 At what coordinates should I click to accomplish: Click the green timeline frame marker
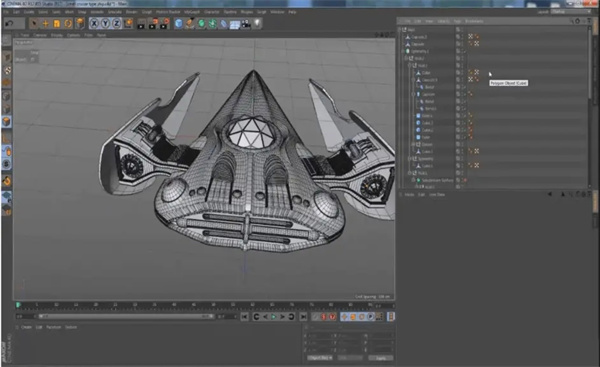18,305
